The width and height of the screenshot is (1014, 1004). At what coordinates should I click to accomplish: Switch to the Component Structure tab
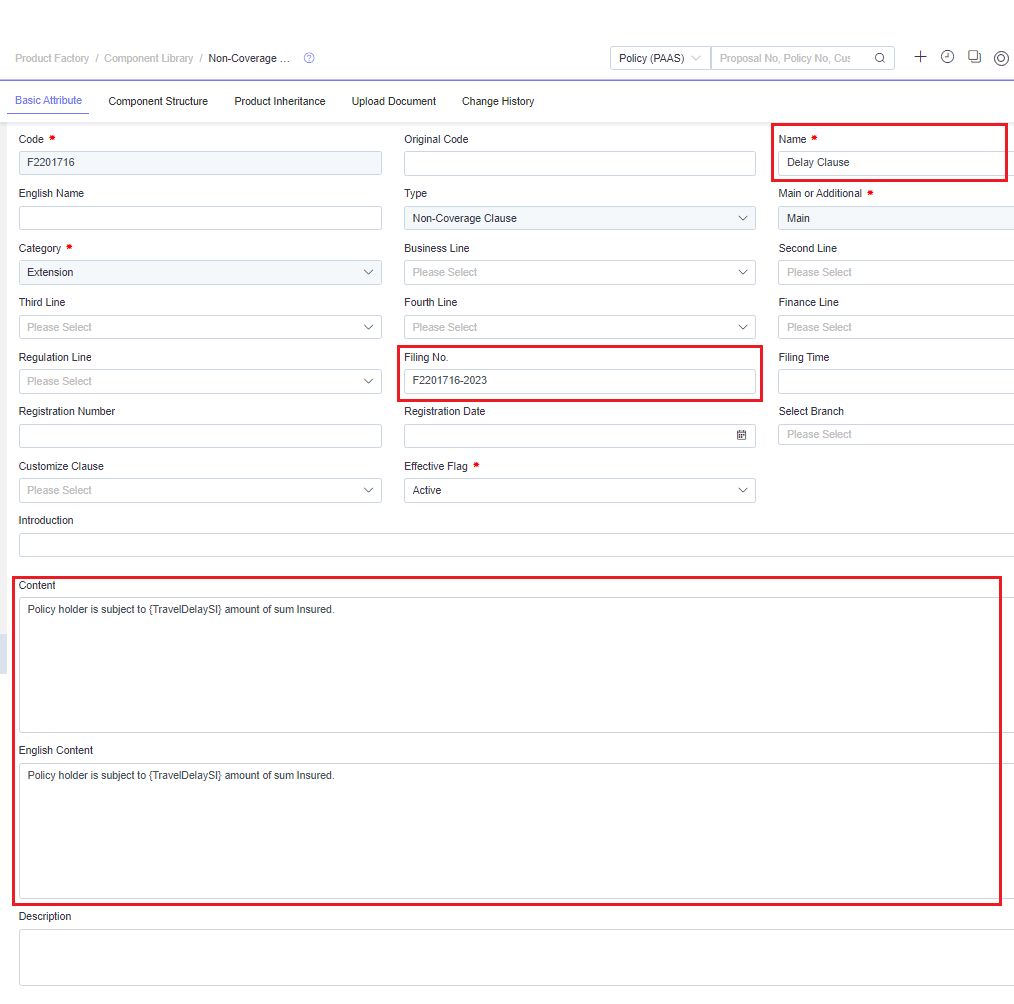coord(158,101)
